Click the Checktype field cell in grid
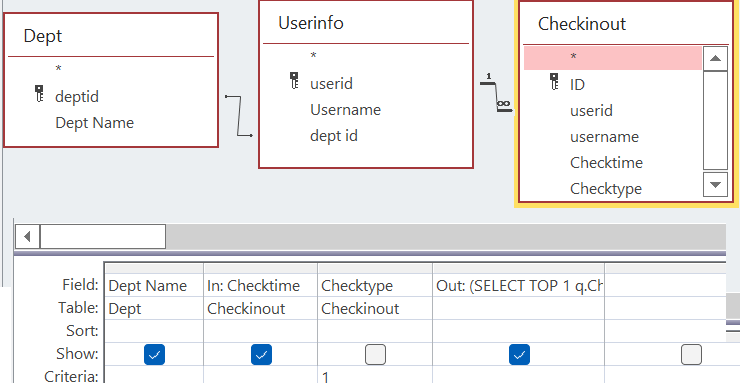 coord(375,285)
